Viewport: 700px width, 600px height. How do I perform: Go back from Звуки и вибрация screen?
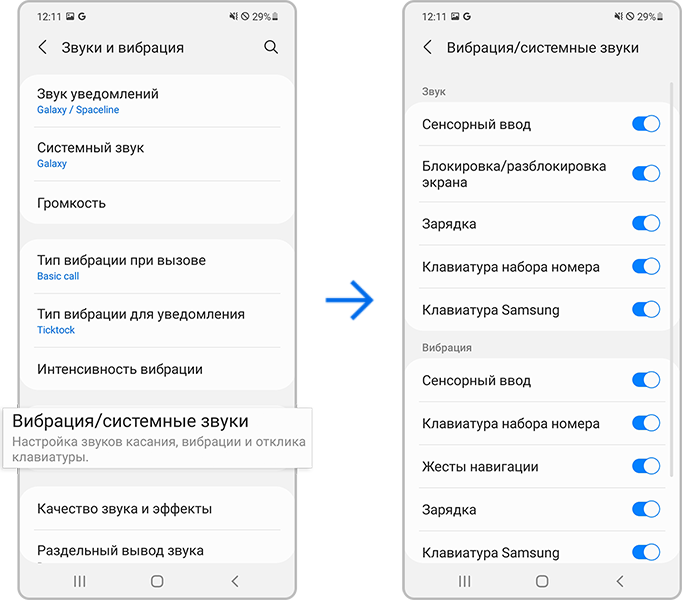coord(43,47)
